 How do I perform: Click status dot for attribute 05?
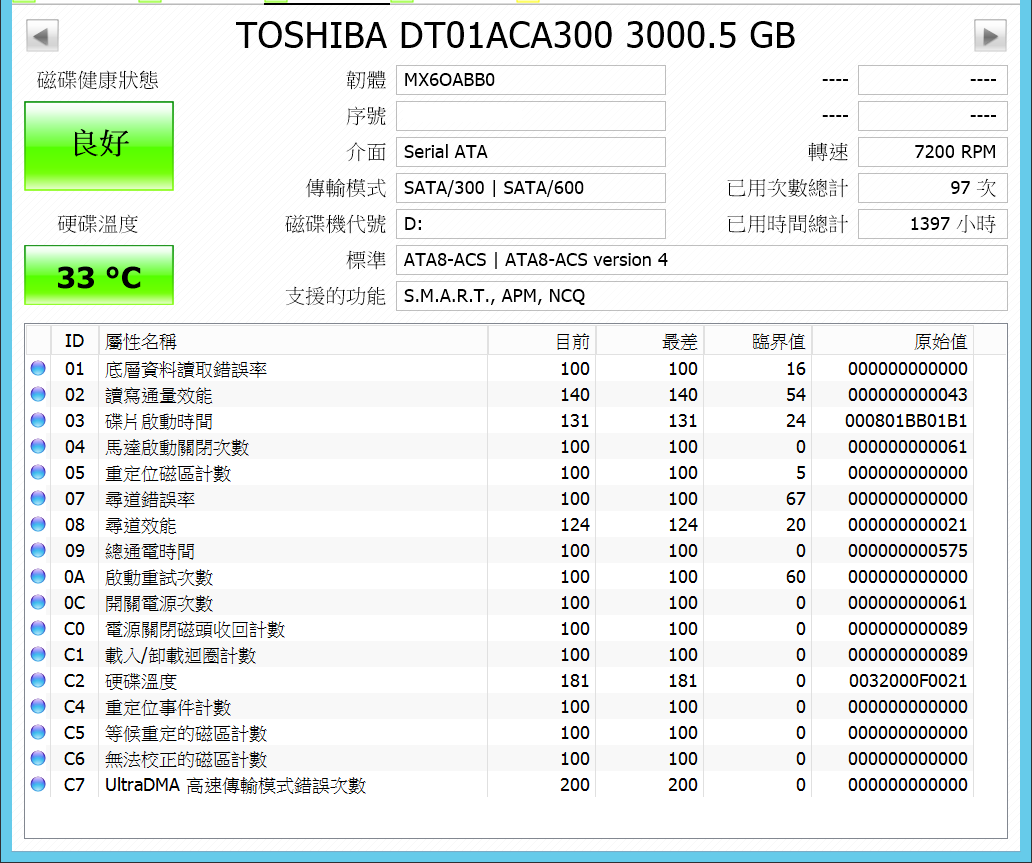38,472
